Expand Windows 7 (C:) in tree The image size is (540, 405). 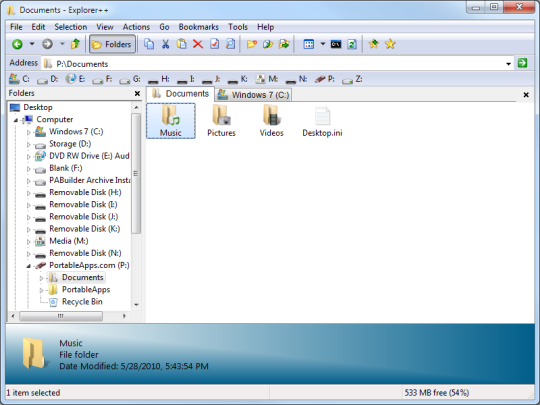[29, 132]
